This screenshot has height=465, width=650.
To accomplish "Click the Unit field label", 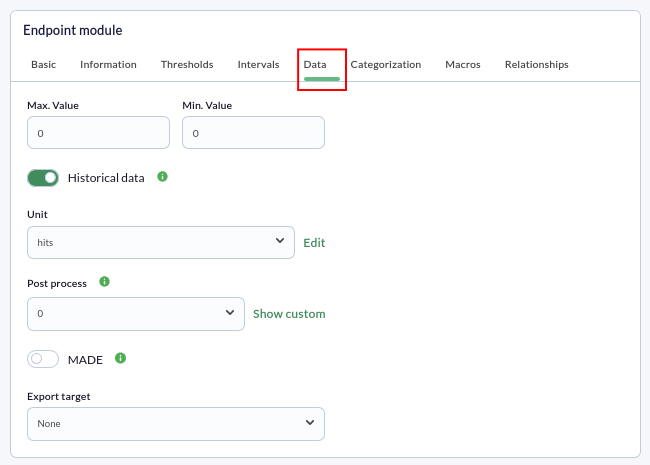I will [x=37, y=214].
